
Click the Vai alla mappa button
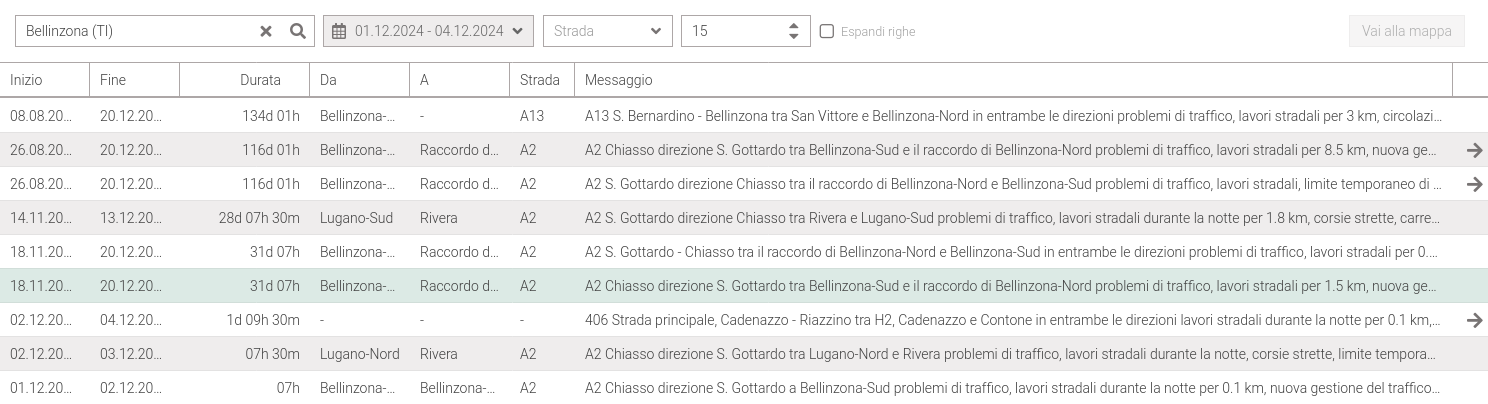point(1406,31)
